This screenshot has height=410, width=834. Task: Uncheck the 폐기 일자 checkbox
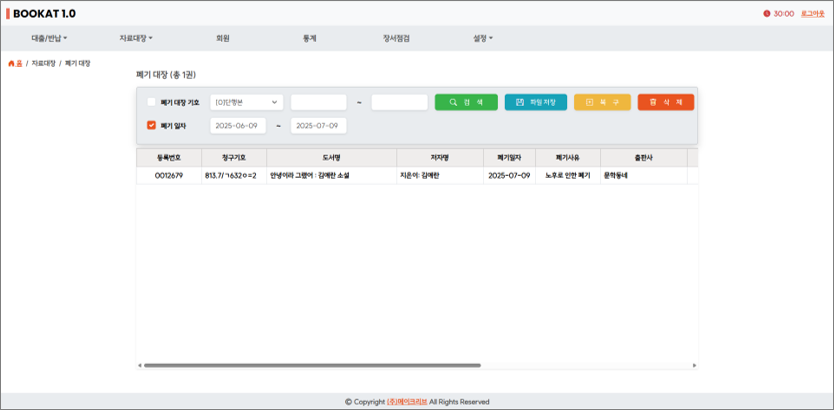pyautogui.click(x=151, y=125)
